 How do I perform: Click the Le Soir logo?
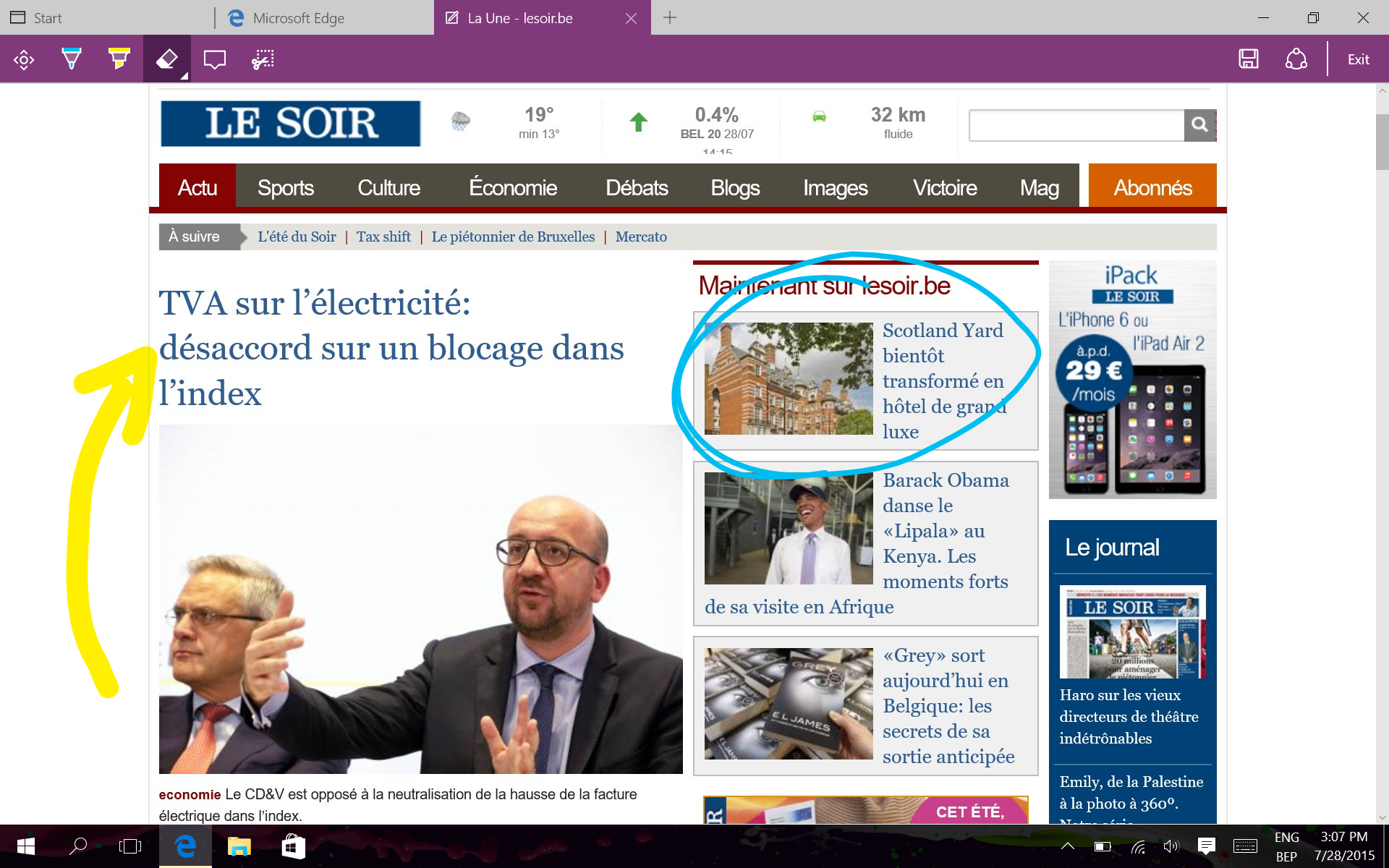[290, 123]
